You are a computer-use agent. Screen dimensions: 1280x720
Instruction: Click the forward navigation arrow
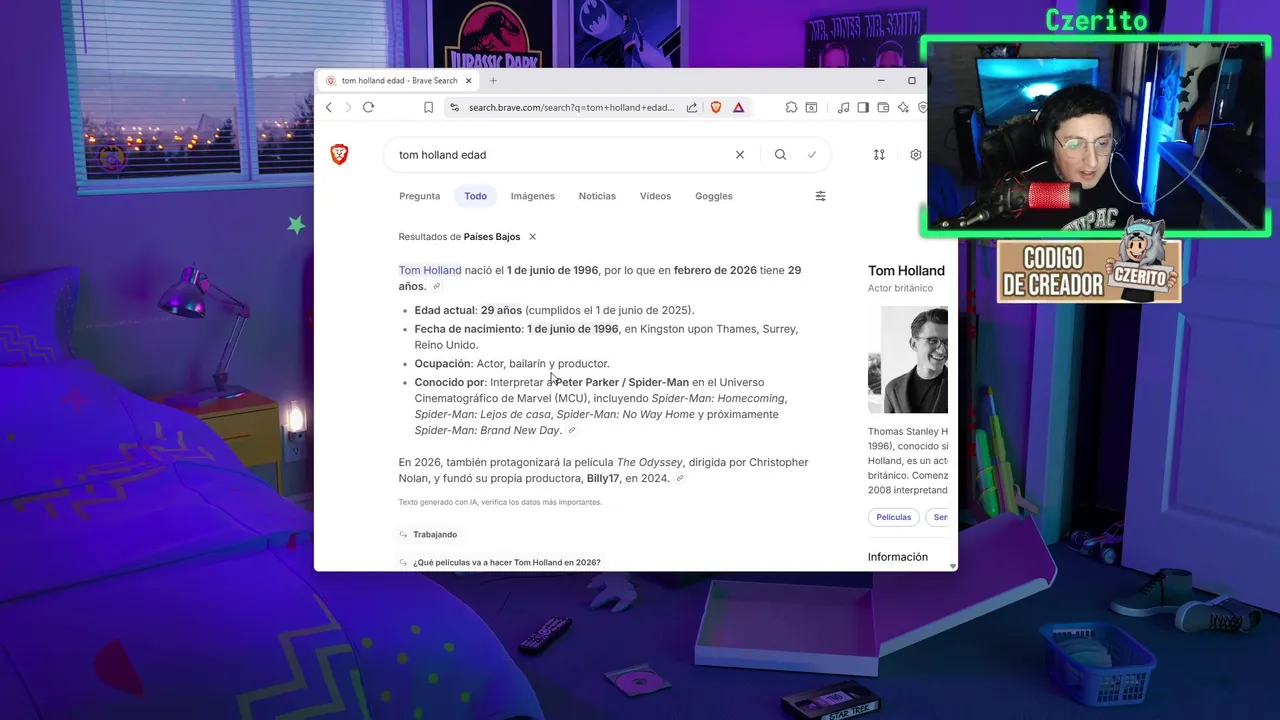pyautogui.click(x=348, y=107)
